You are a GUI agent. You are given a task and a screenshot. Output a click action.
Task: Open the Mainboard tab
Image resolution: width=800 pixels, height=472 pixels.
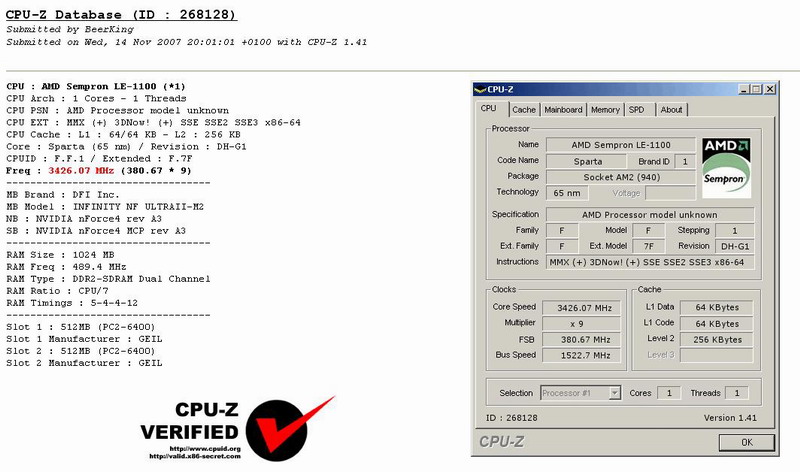click(563, 110)
